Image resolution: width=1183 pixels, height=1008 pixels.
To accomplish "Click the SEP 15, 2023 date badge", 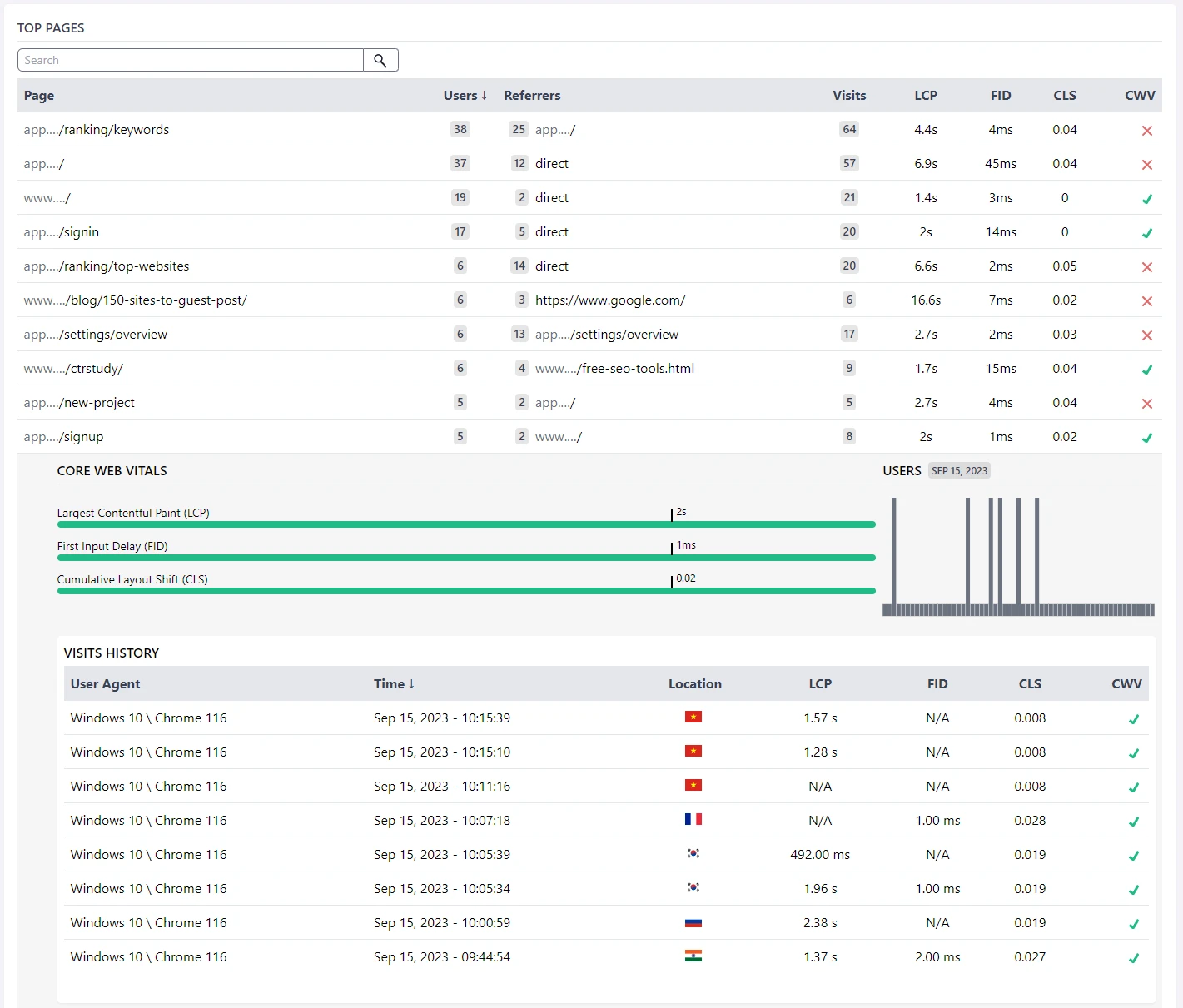I will pos(959,471).
